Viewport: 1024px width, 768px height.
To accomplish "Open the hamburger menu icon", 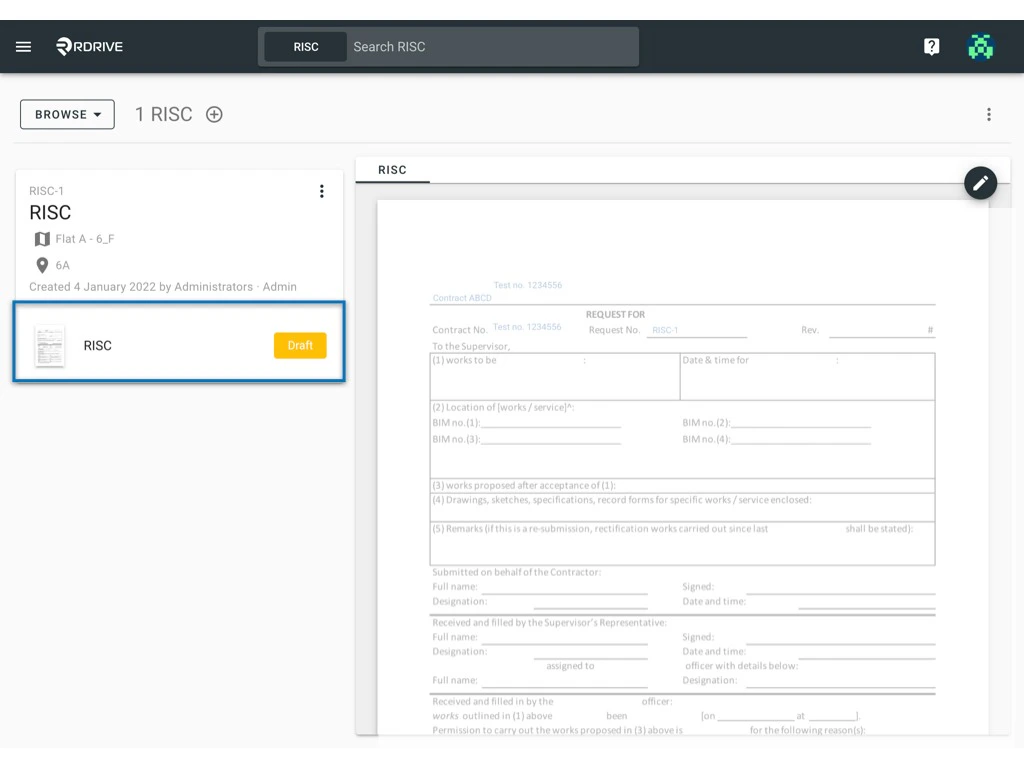I will (23, 46).
